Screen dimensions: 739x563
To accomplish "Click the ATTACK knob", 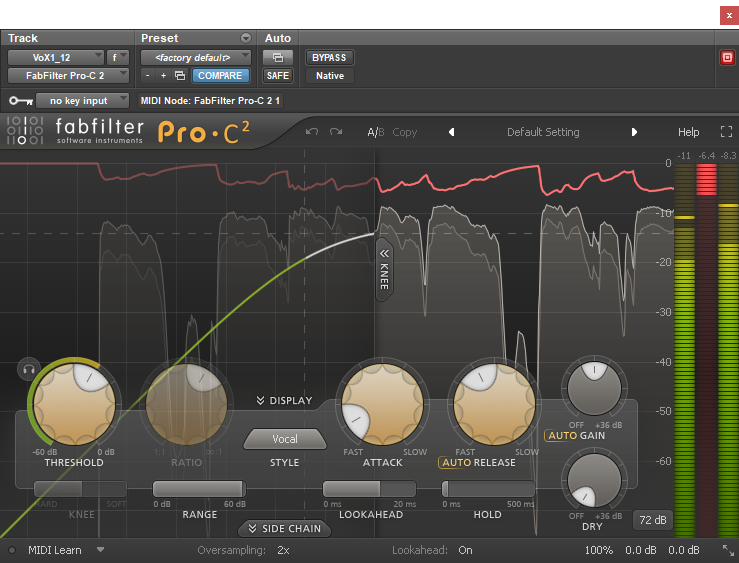I will point(382,404).
